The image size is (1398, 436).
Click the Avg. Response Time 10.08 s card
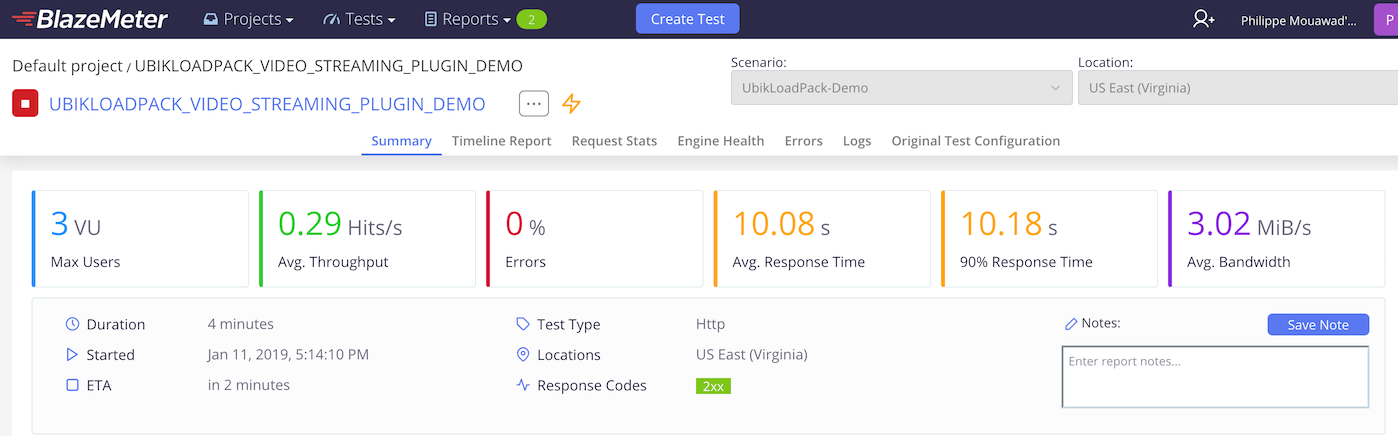pyautogui.click(x=822, y=239)
